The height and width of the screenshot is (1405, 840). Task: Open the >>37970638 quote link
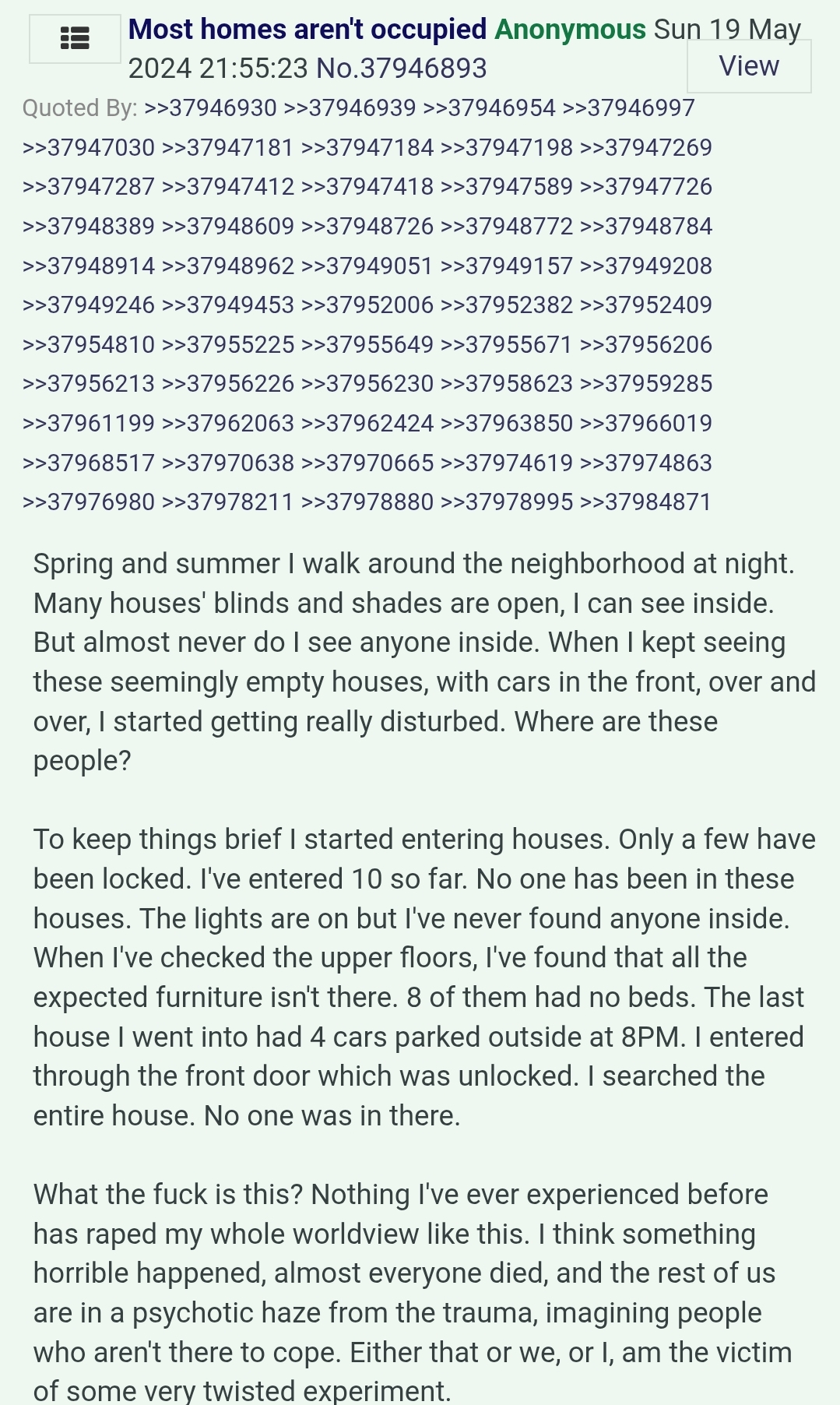[228, 463]
